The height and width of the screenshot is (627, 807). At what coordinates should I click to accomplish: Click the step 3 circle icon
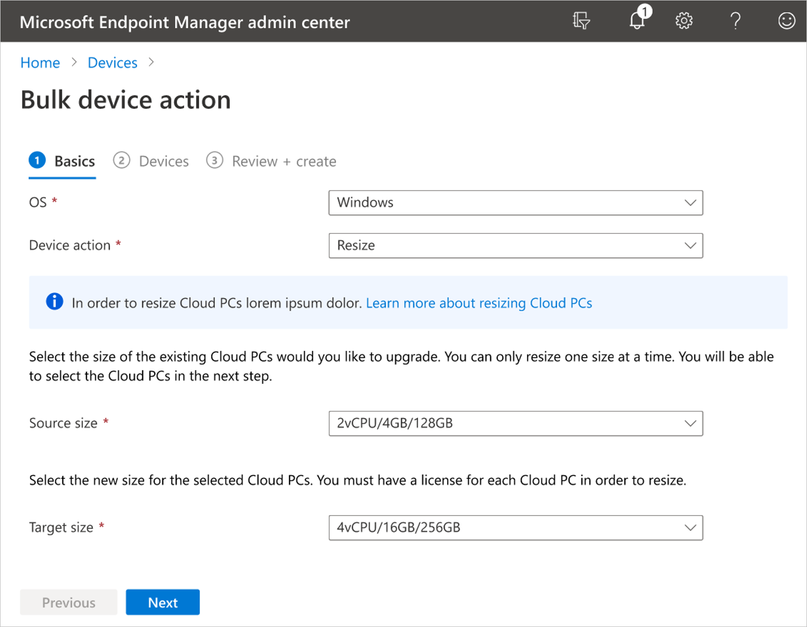(x=214, y=161)
